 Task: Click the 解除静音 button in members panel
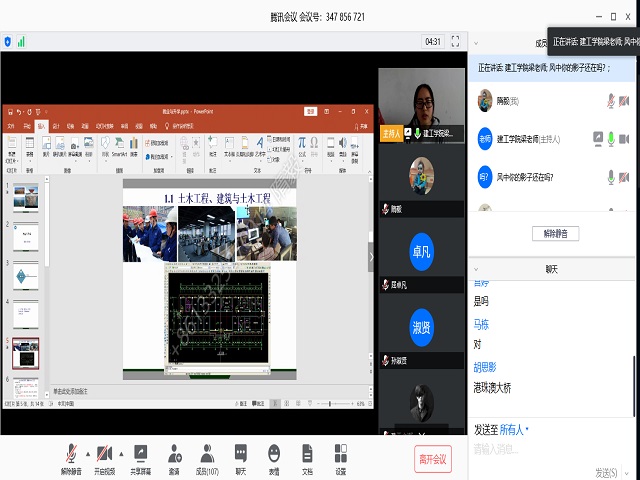click(x=555, y=233)
